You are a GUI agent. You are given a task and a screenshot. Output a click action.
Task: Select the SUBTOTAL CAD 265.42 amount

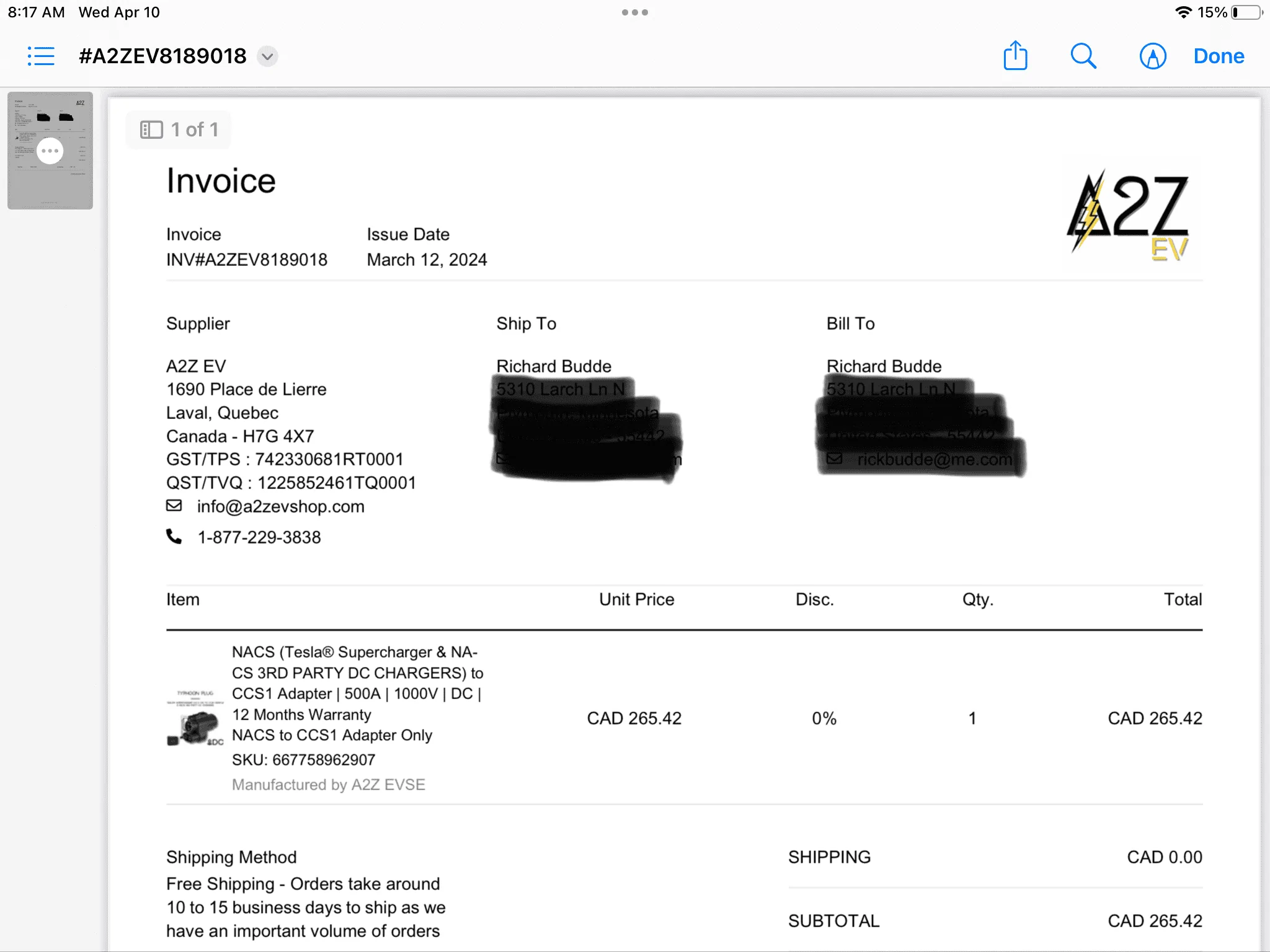1155,921
